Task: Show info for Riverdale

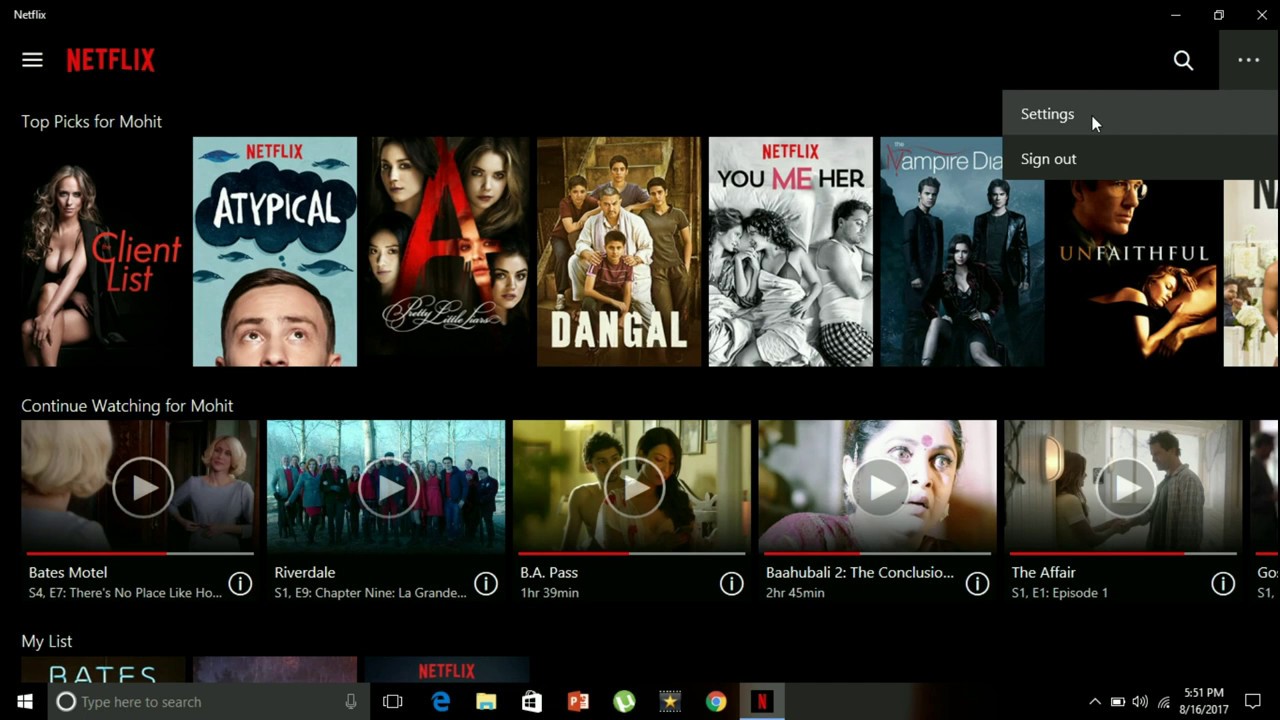Action: [x=486, y=583]
